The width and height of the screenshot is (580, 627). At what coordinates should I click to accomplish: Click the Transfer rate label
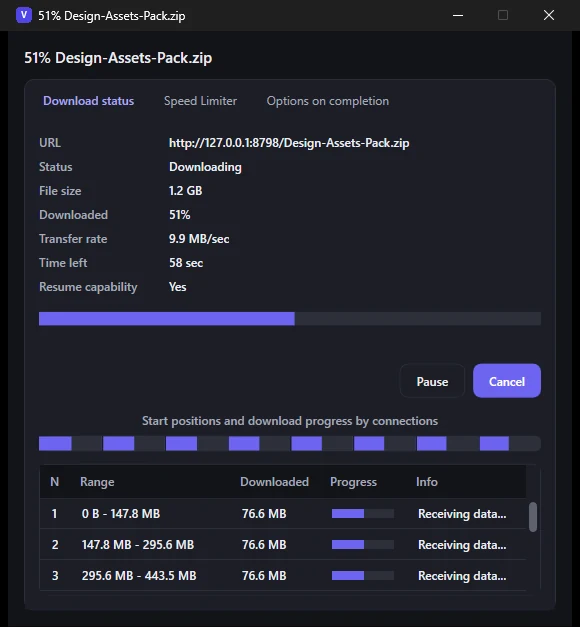click(x=73, y=239)
